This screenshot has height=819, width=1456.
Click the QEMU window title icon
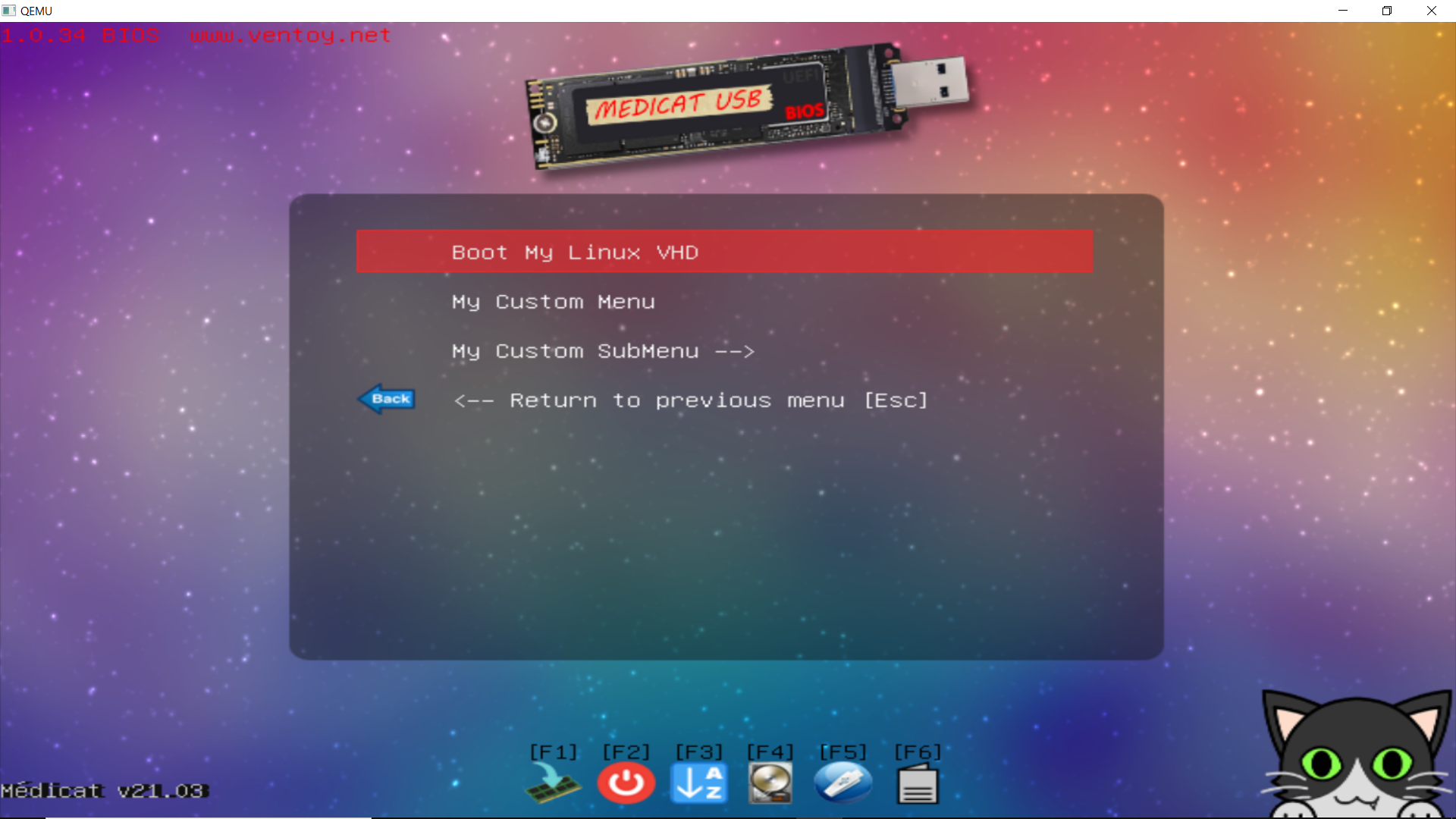click(x=9, y=11)
